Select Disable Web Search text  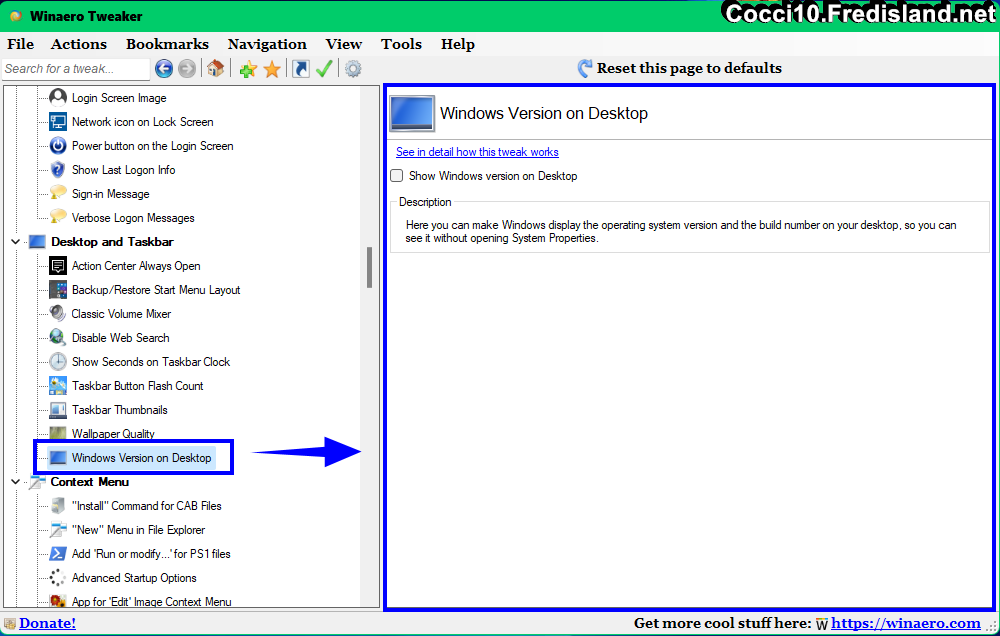(121, 337)
